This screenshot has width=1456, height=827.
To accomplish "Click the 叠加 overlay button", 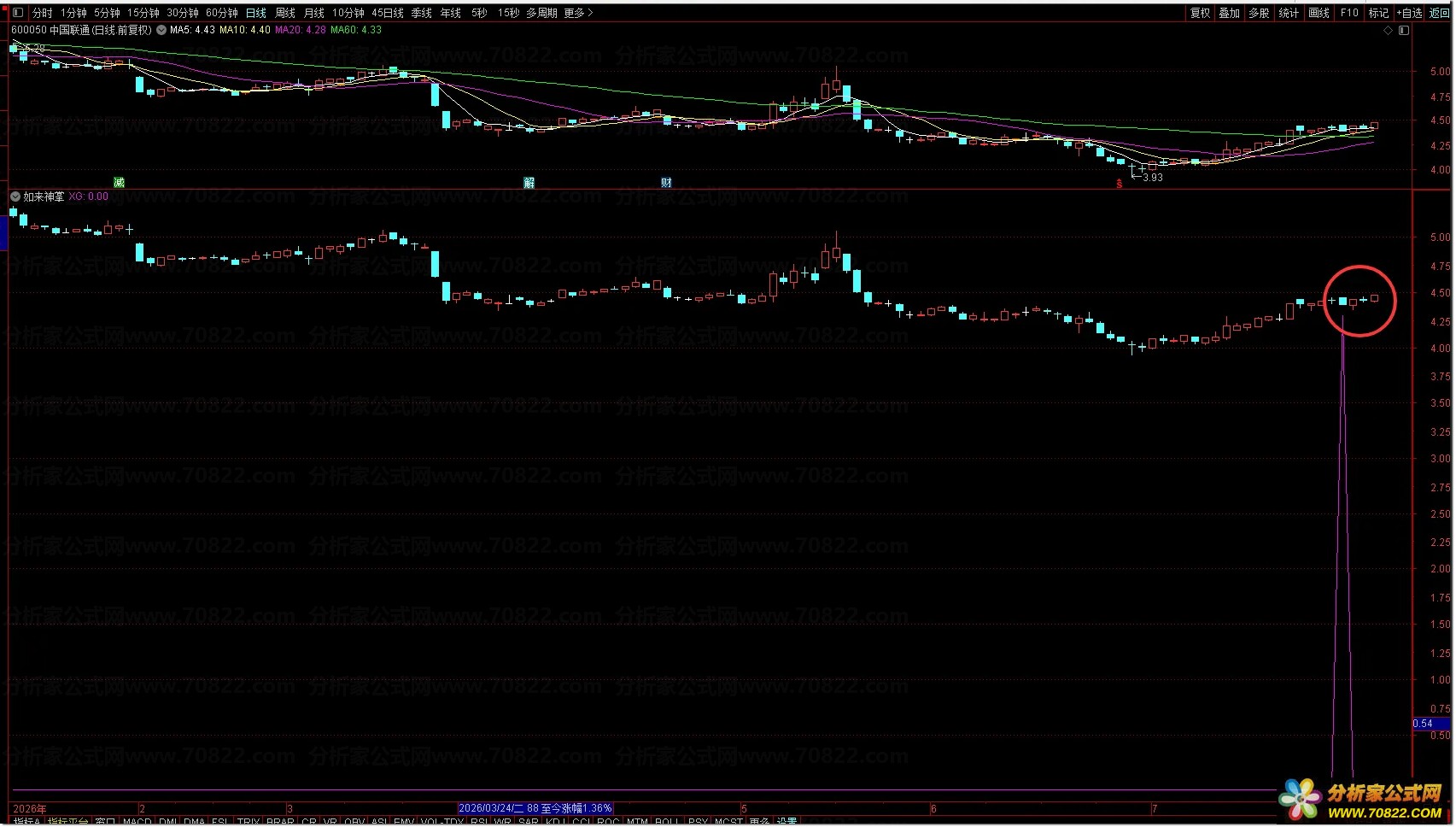I will [1230, 13].
